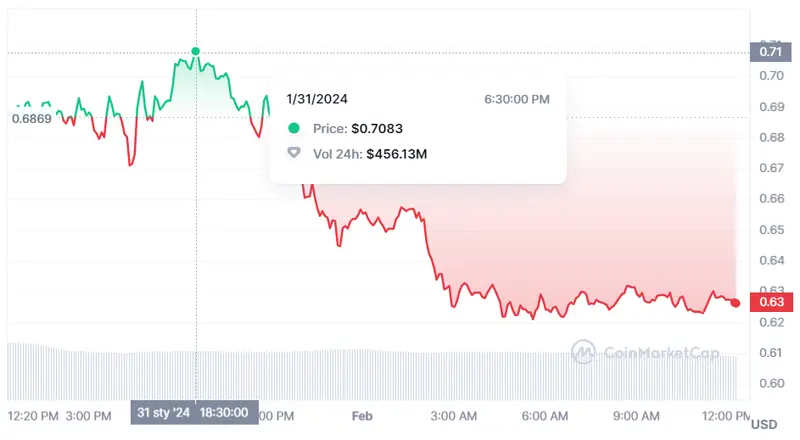Click the USD currency label
Viewport: 800px width, 440px height.
coord(764,424)
